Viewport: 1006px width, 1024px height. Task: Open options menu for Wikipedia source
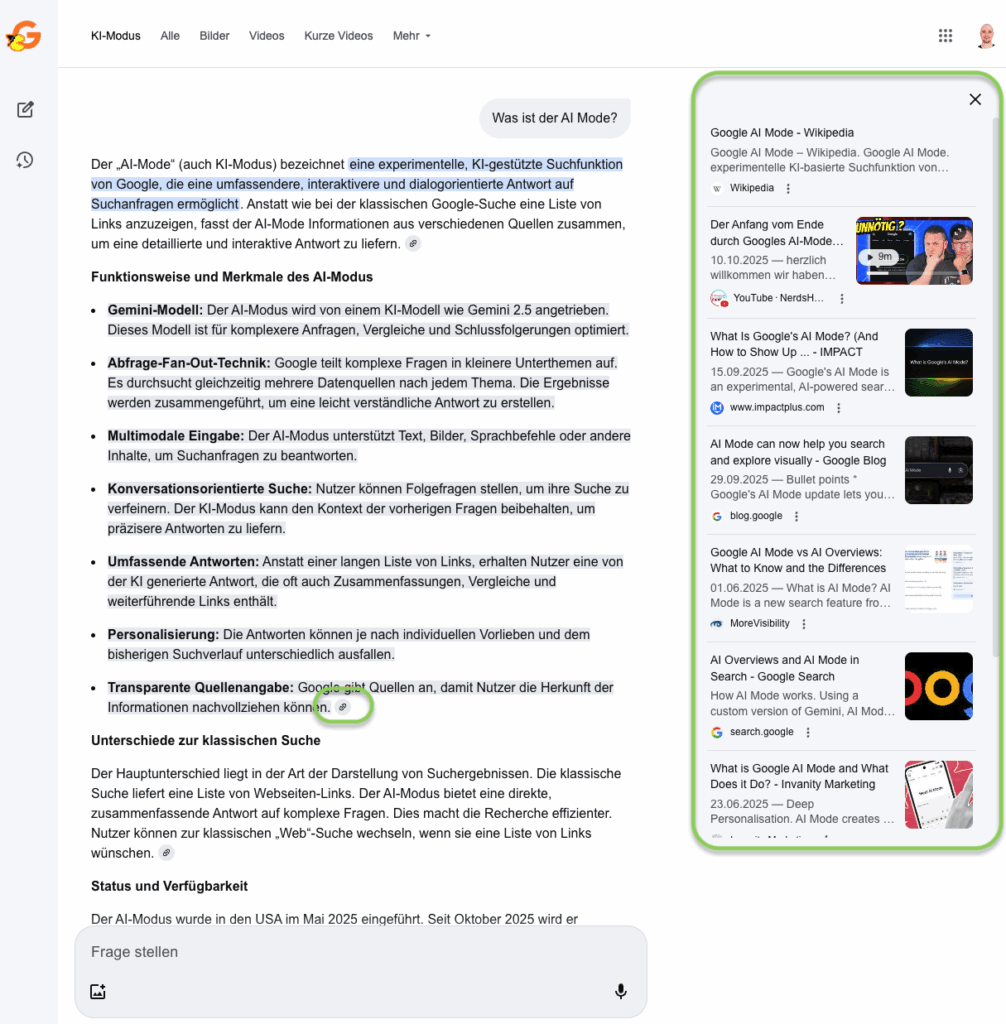point(788,188)
